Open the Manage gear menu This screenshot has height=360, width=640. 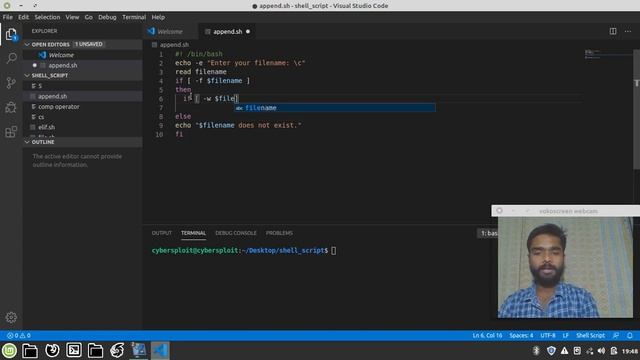point(11,317)
